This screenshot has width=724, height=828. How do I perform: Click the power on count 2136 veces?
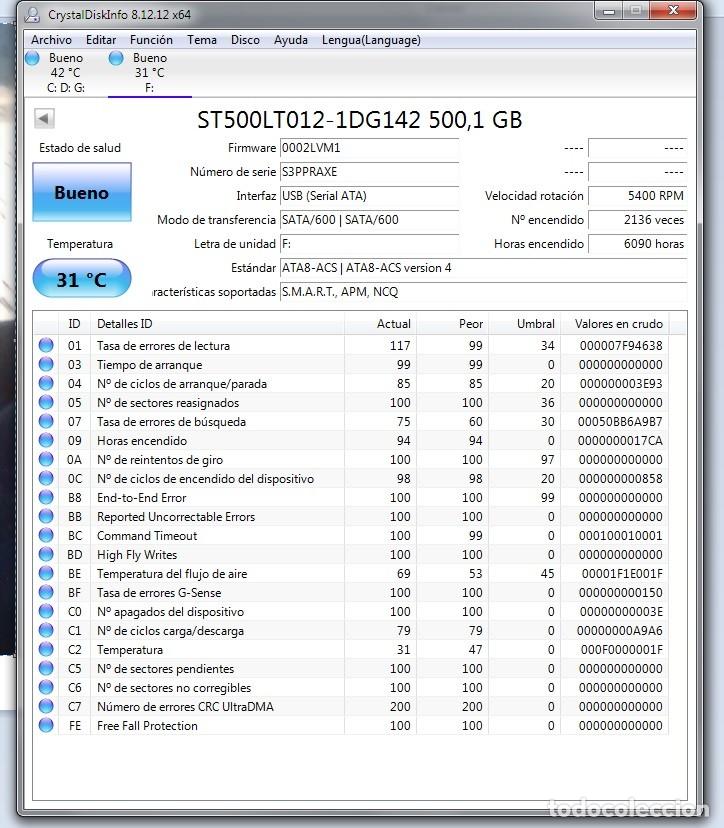tap(637, 220)
